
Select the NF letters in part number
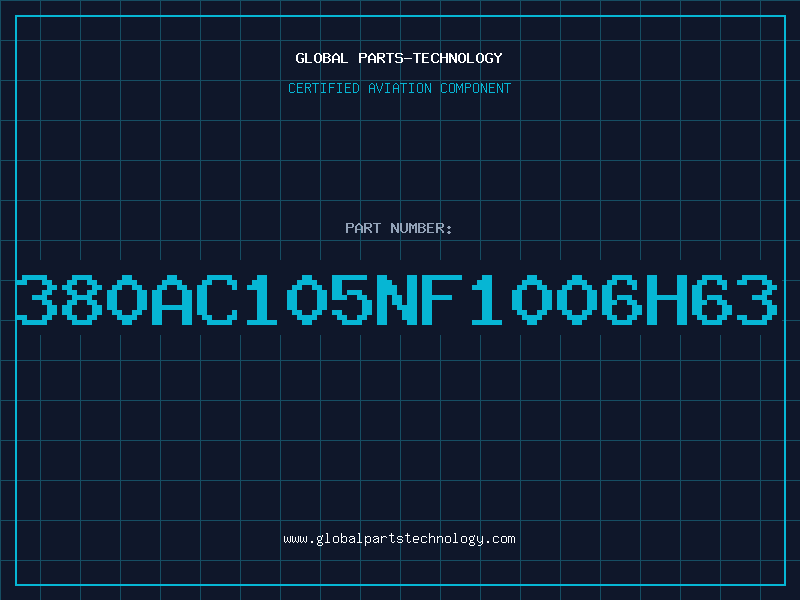point(419,299)
